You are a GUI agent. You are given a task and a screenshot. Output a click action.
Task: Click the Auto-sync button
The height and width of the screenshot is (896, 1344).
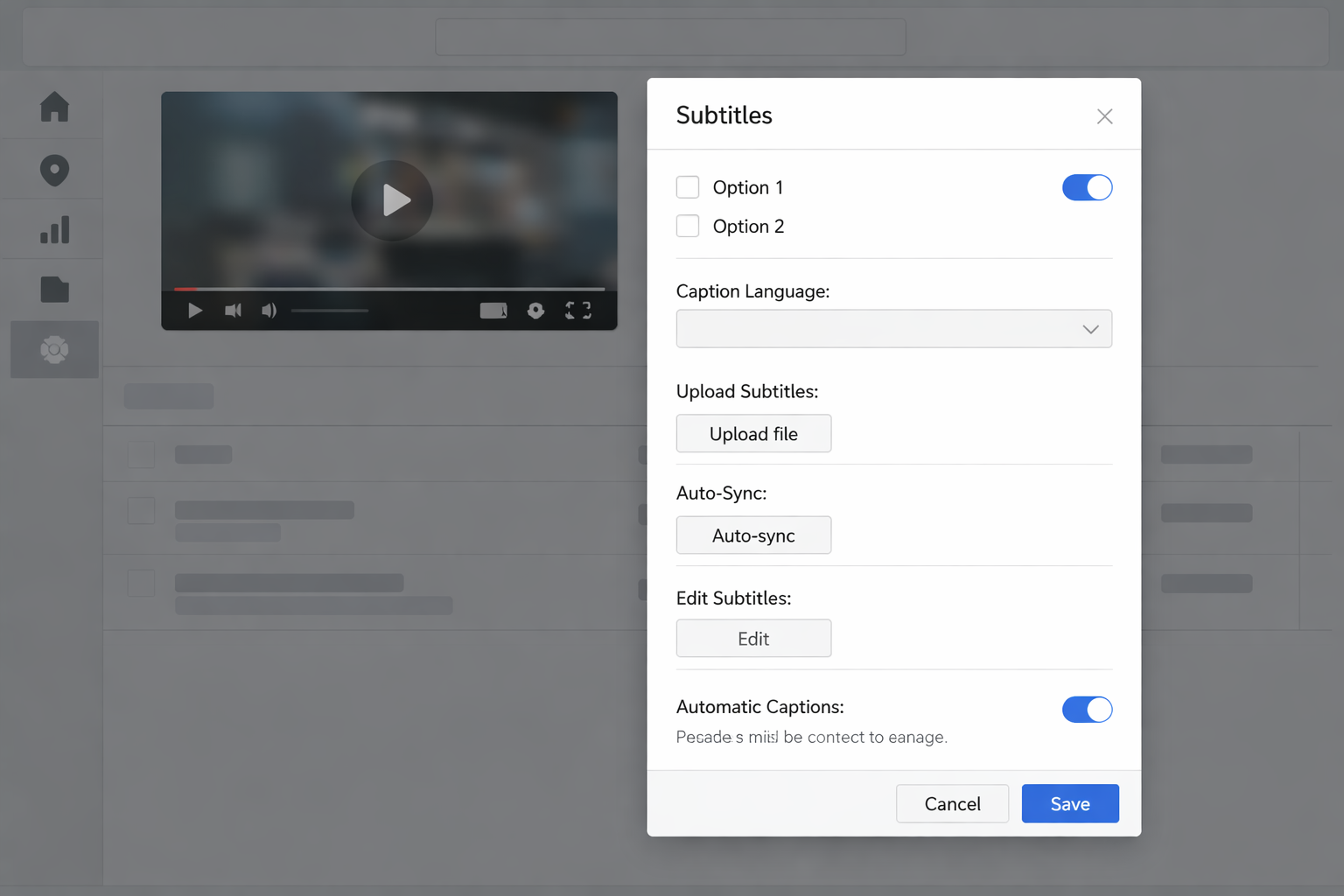coord(753,535)
